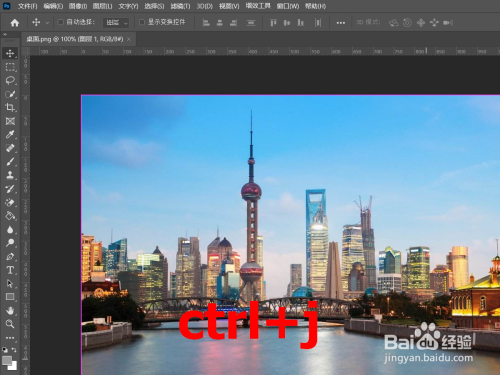Select the Hand tool
This screenshot has height=375, width=500.
(10, 310)
